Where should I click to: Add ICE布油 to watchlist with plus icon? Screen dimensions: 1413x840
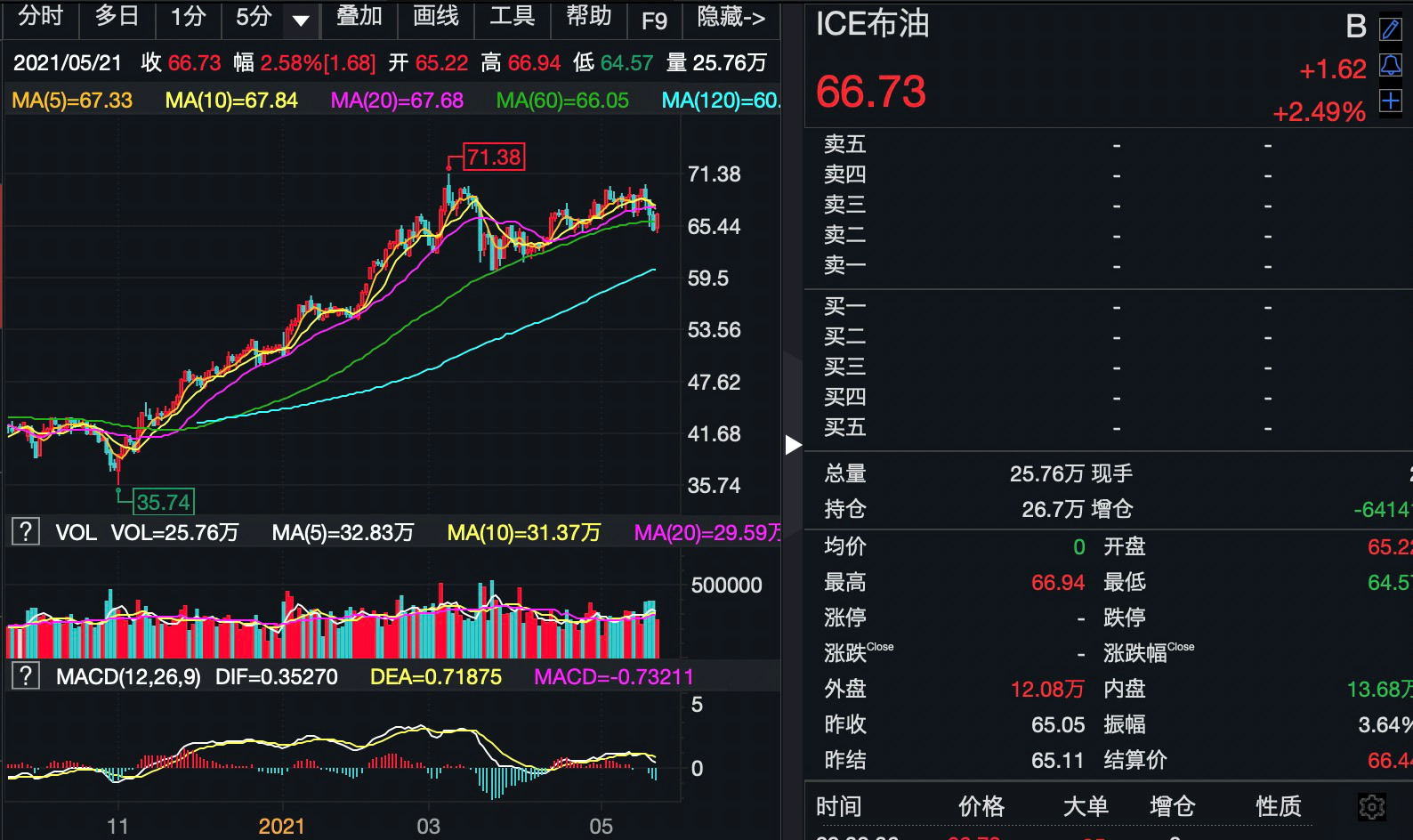(1390, 101)
